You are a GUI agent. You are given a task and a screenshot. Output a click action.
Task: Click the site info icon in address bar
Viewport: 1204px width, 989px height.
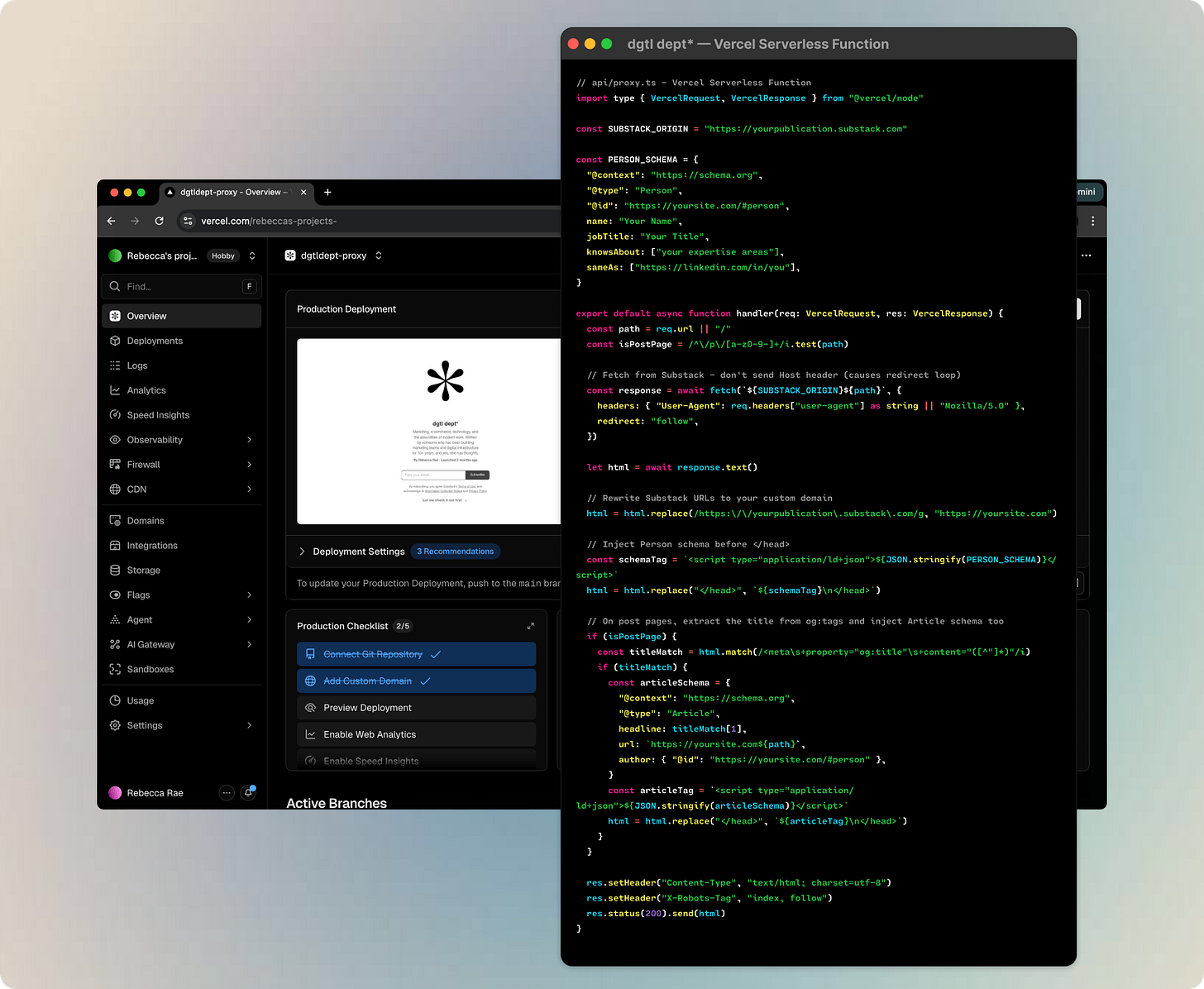(x=188, y=221)
